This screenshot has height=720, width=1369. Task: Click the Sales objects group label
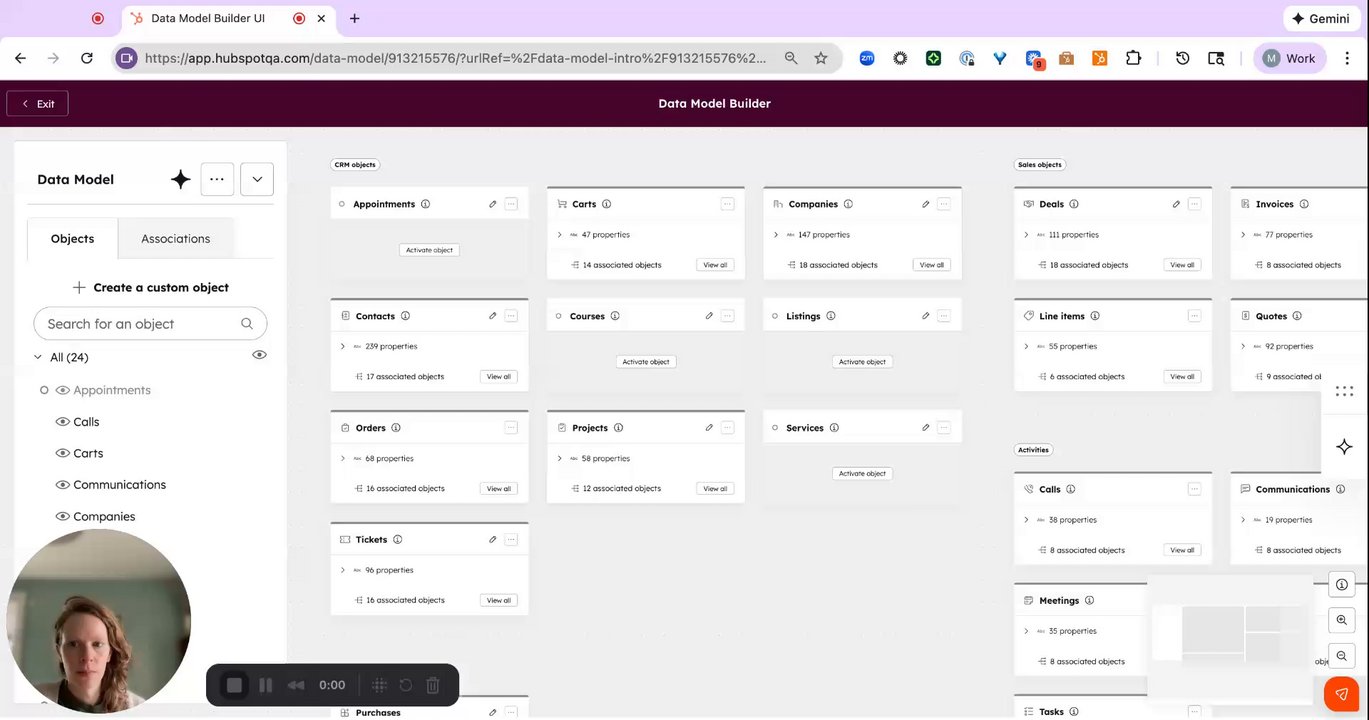(1040, 165)
